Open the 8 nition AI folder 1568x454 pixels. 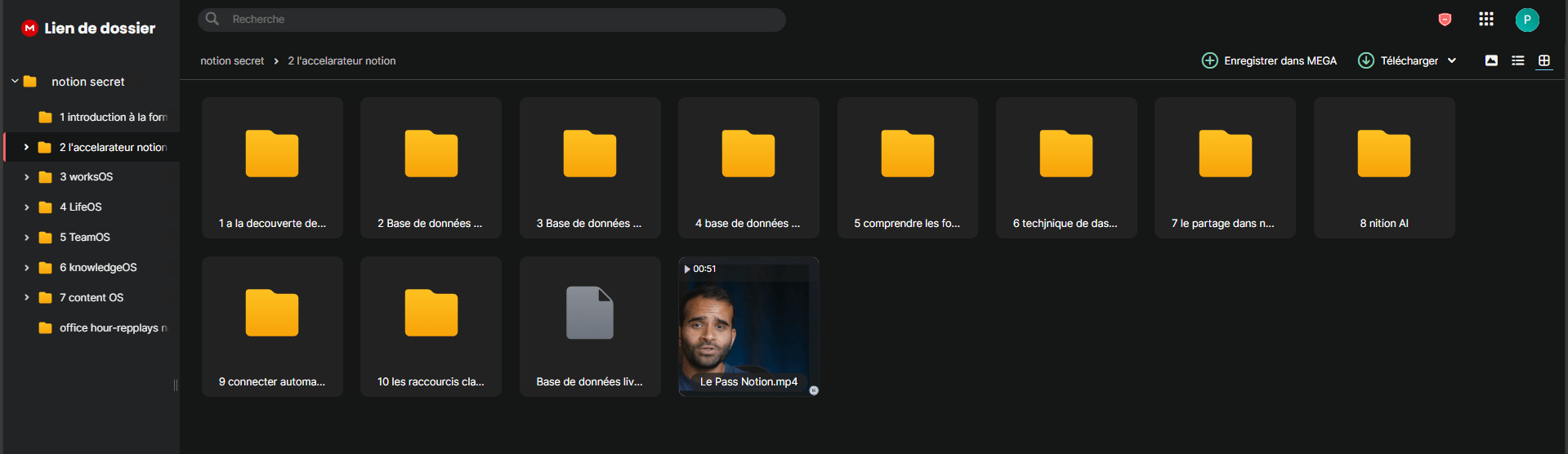click(x=1384, y=167)
